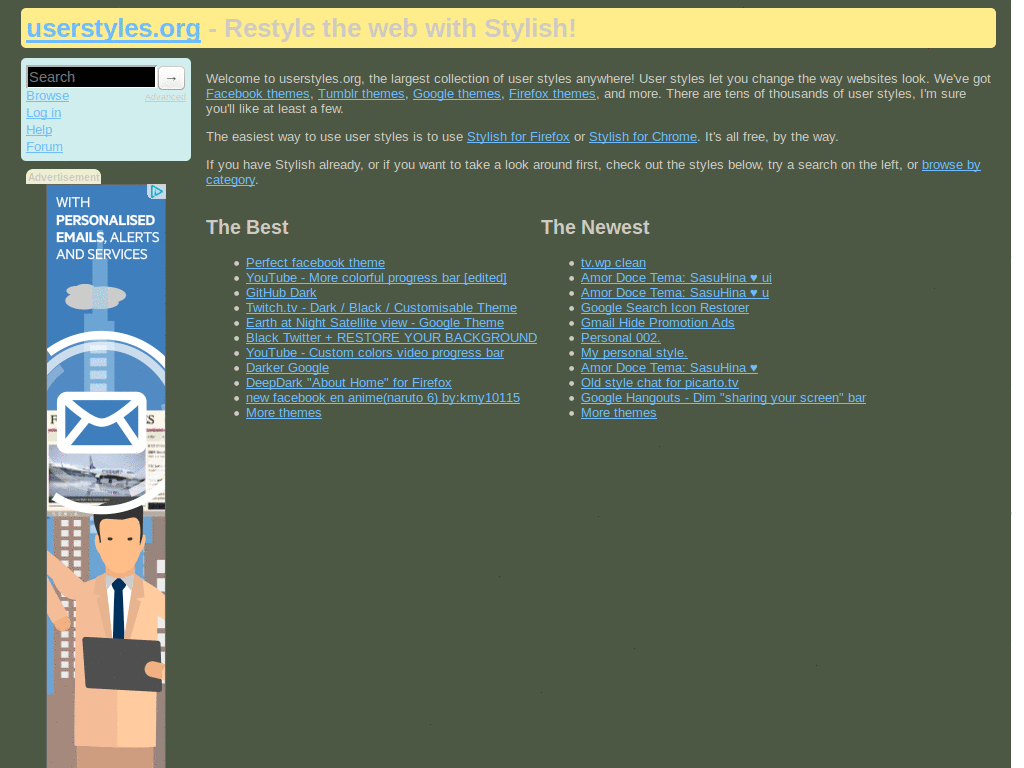Click the personalised emails advertisement banner
This screenshot has width=1024, height=768.
tap(106, 476)
